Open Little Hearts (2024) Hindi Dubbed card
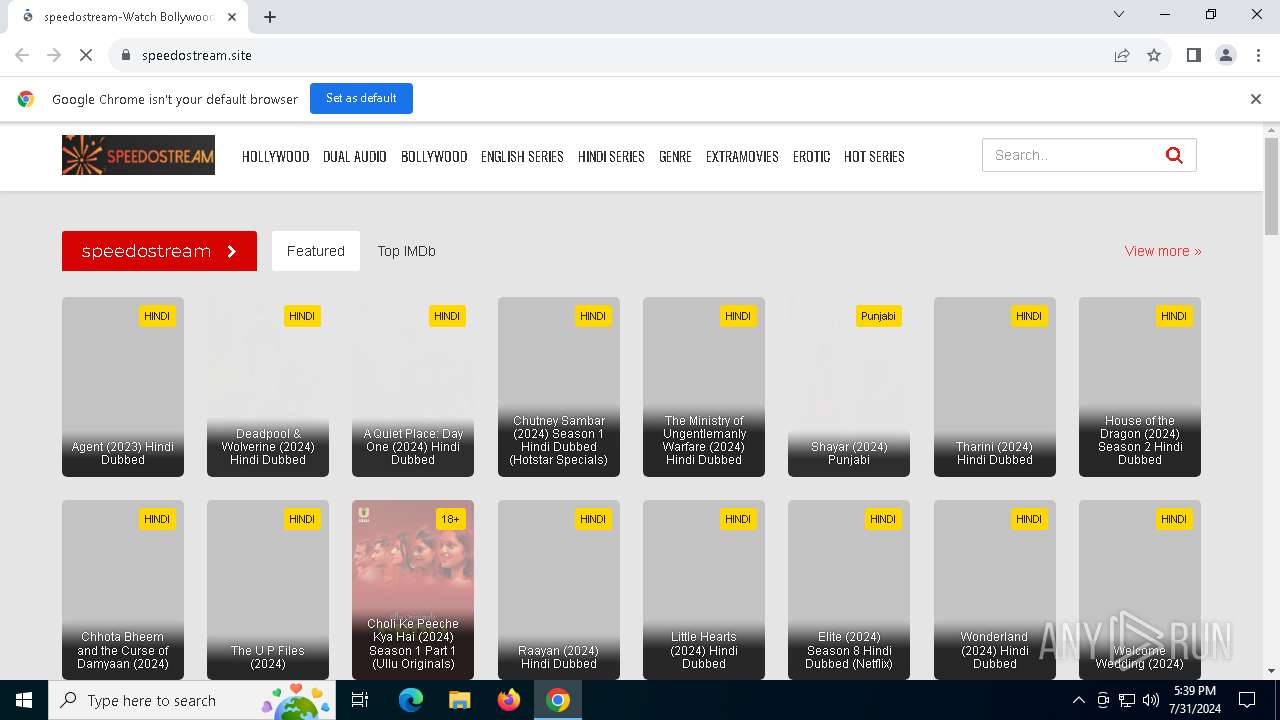This screenshot has width=1280, height=720. point(704,590)
